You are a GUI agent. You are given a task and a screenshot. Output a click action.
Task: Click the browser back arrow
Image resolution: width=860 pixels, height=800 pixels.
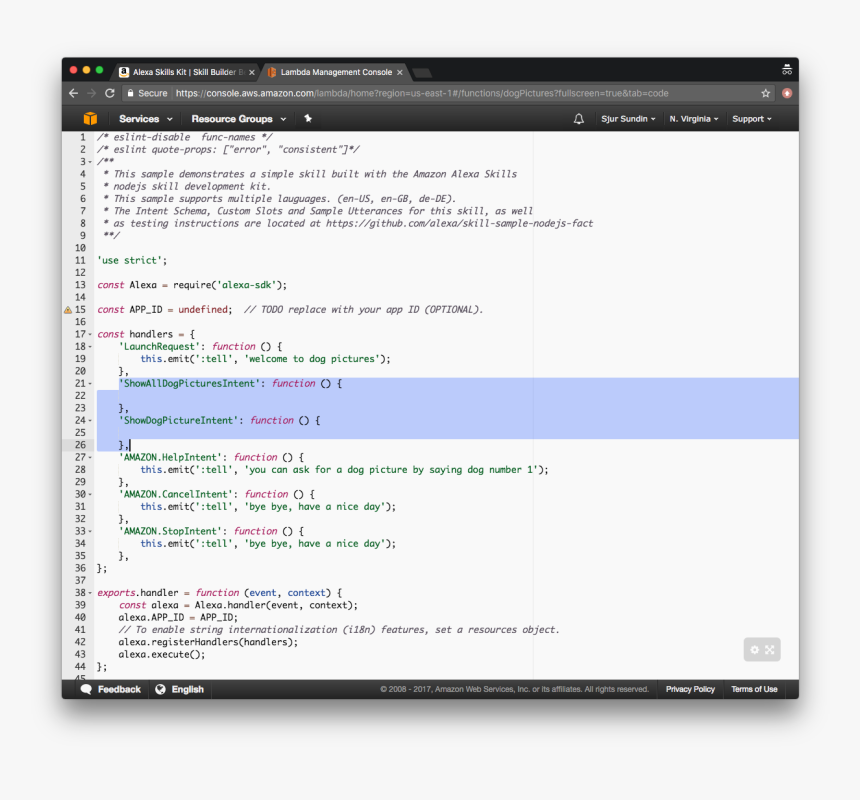(x=73, y=93)
